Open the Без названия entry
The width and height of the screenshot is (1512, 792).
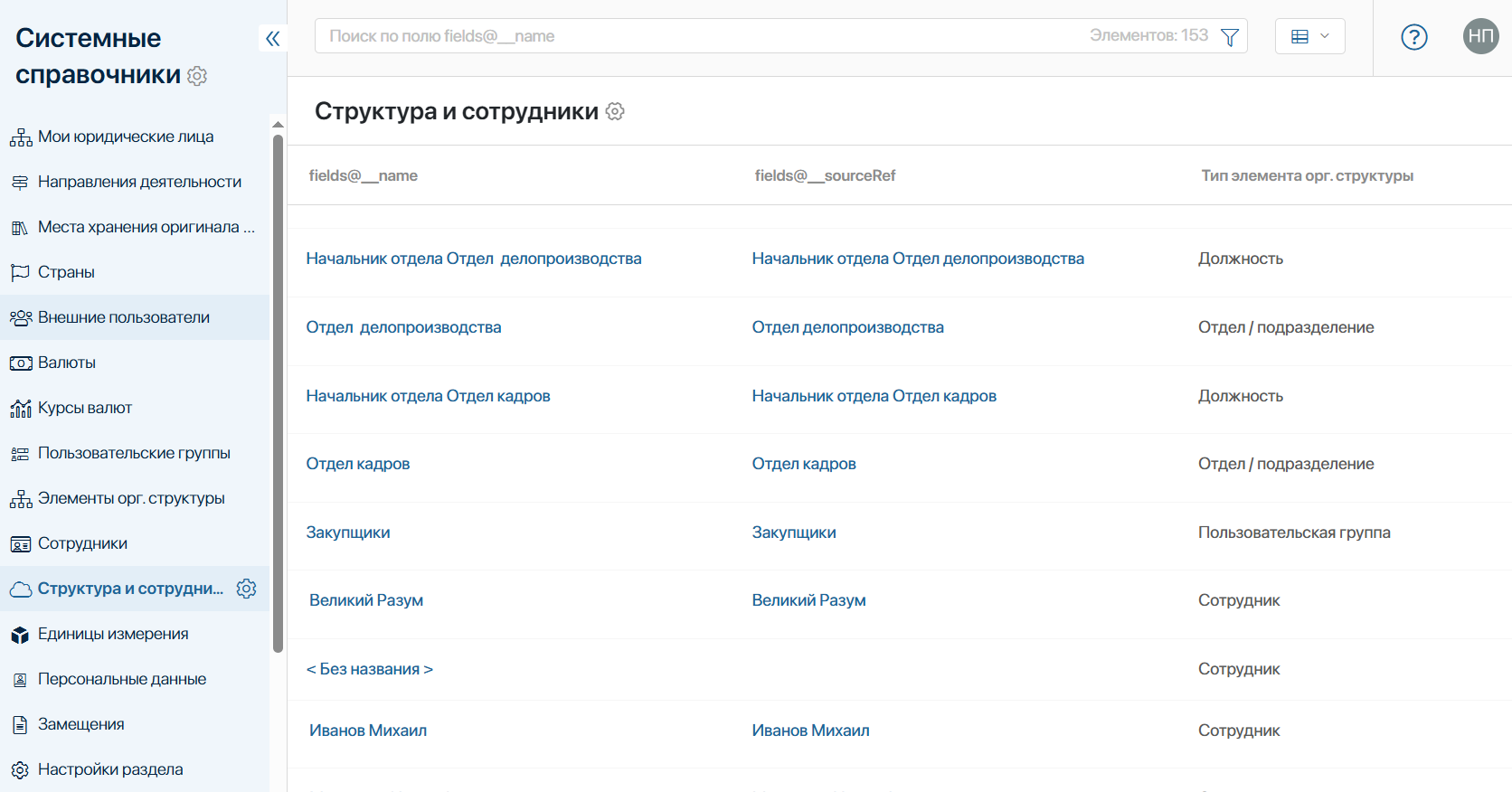click(x=369, y=669)
